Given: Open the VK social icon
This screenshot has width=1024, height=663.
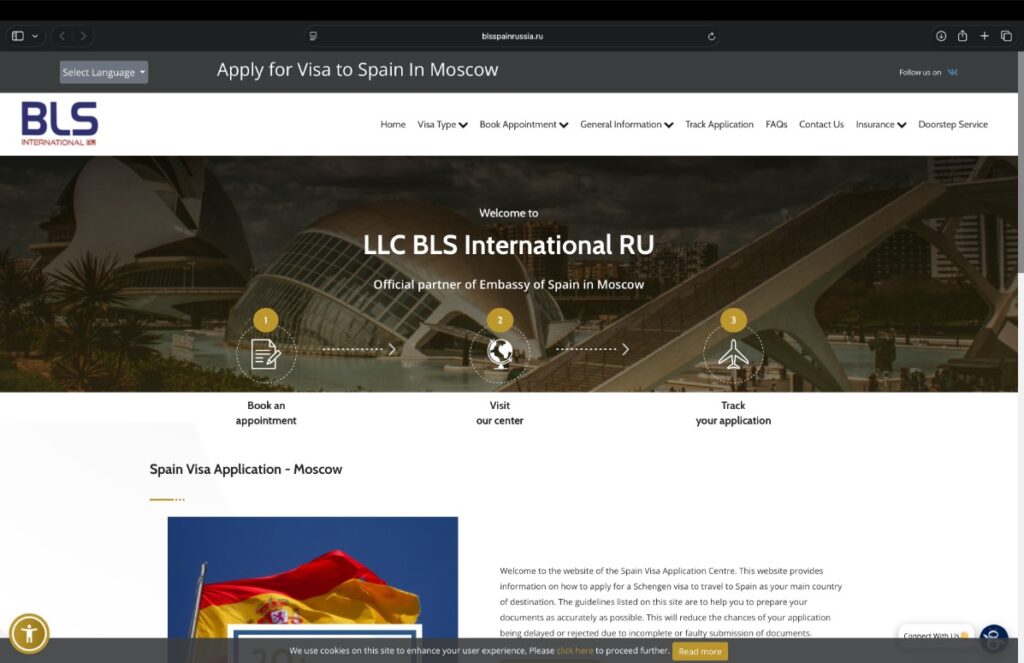Looking at the screenshot, I should click(x=953, y=72).
